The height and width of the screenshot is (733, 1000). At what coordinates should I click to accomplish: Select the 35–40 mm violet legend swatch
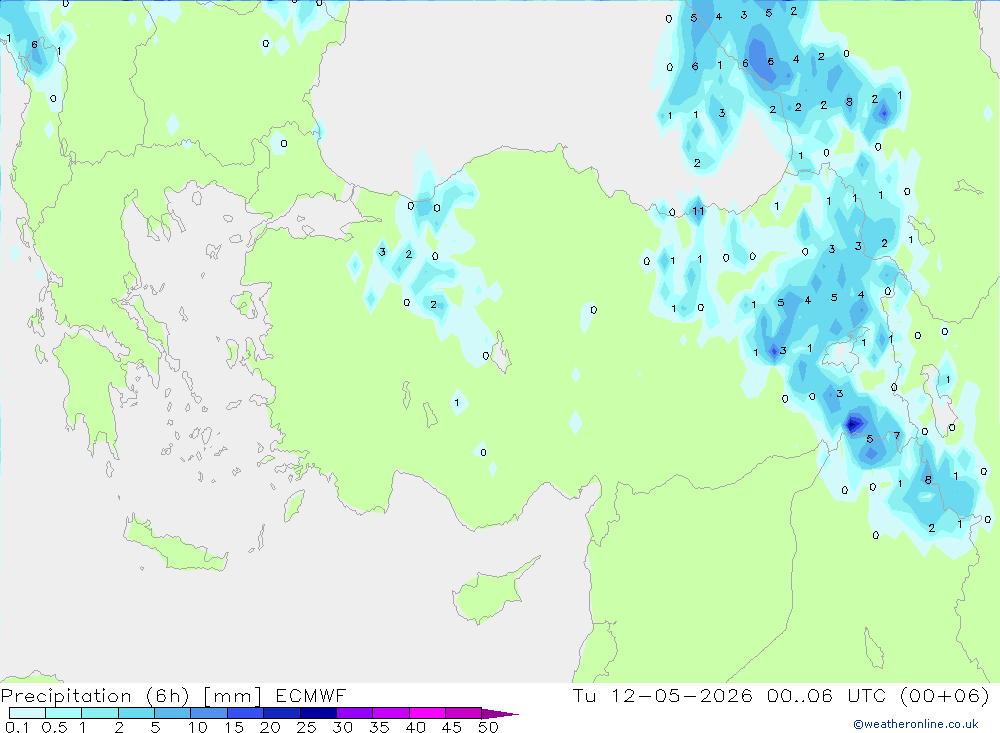(x=391, y=713)
